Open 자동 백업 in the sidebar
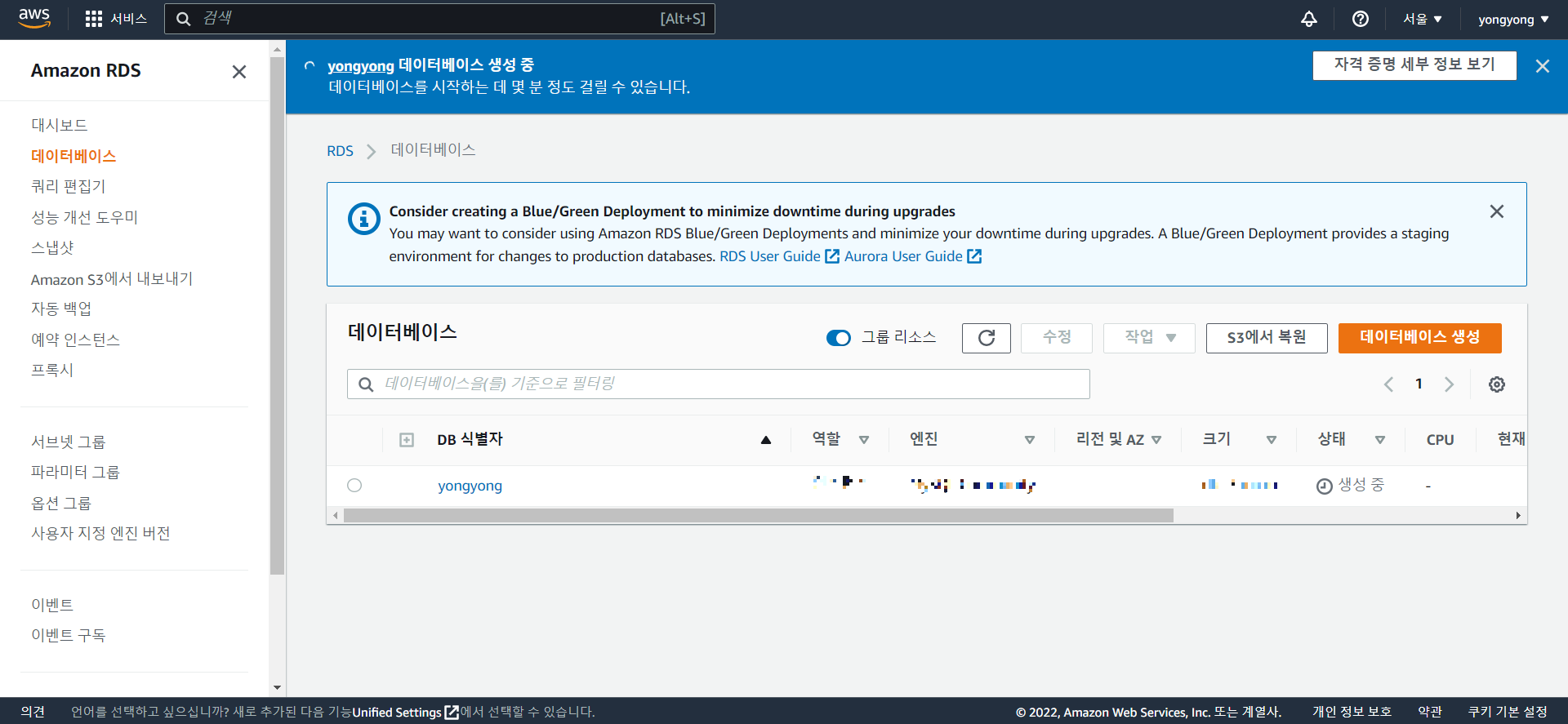Screen dimensions: 1568x724 click(61, 309)
